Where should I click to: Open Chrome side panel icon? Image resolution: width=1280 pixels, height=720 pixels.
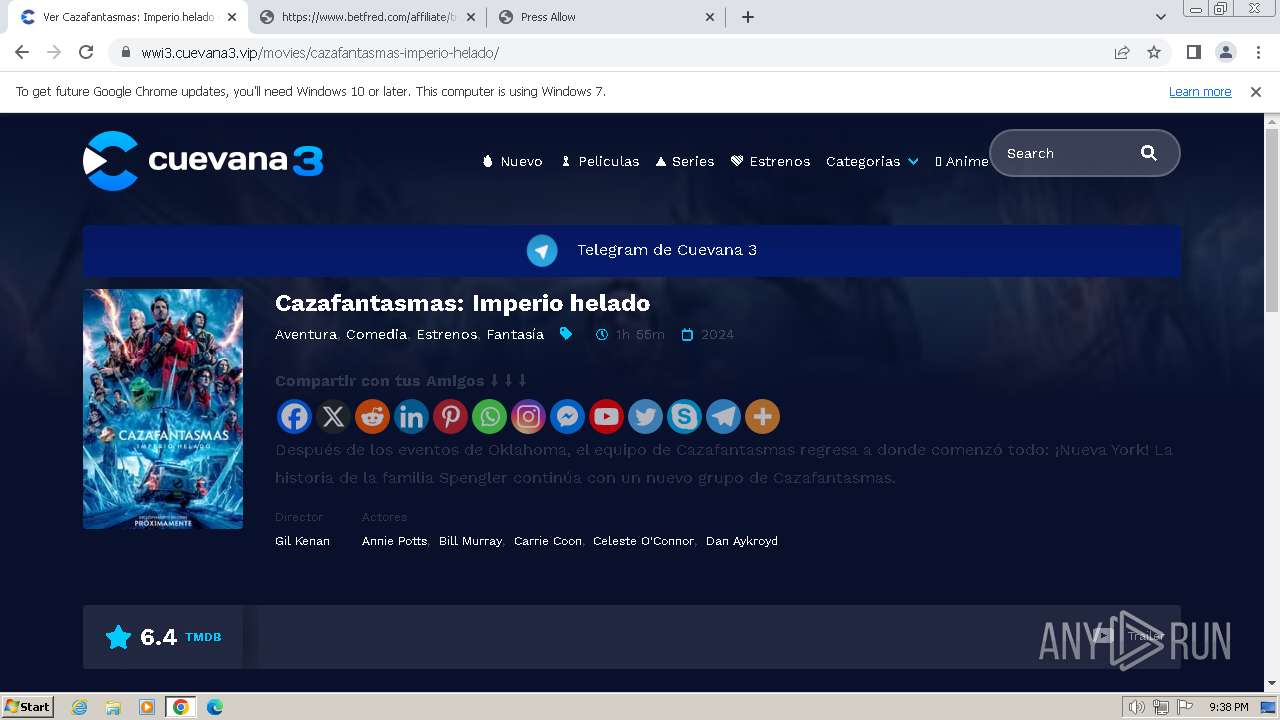click(1193, 52)
